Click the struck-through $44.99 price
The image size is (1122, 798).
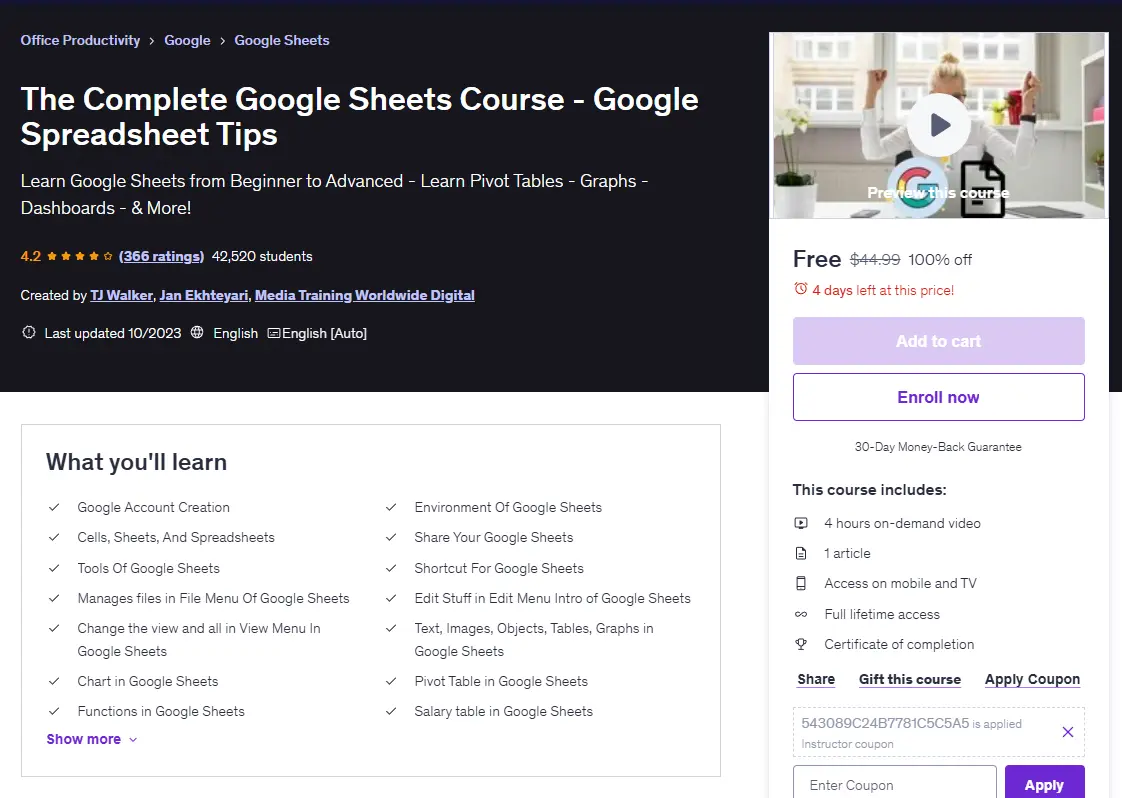click(875, 260)
